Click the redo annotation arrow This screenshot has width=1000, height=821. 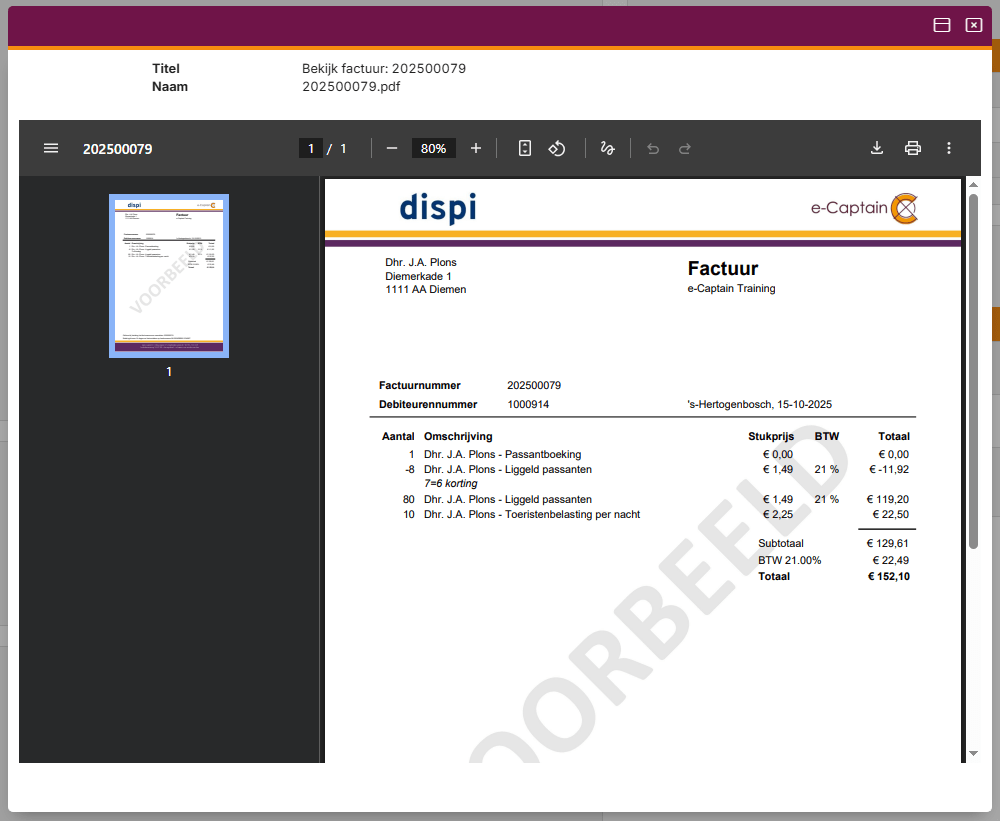click(685, 147)
